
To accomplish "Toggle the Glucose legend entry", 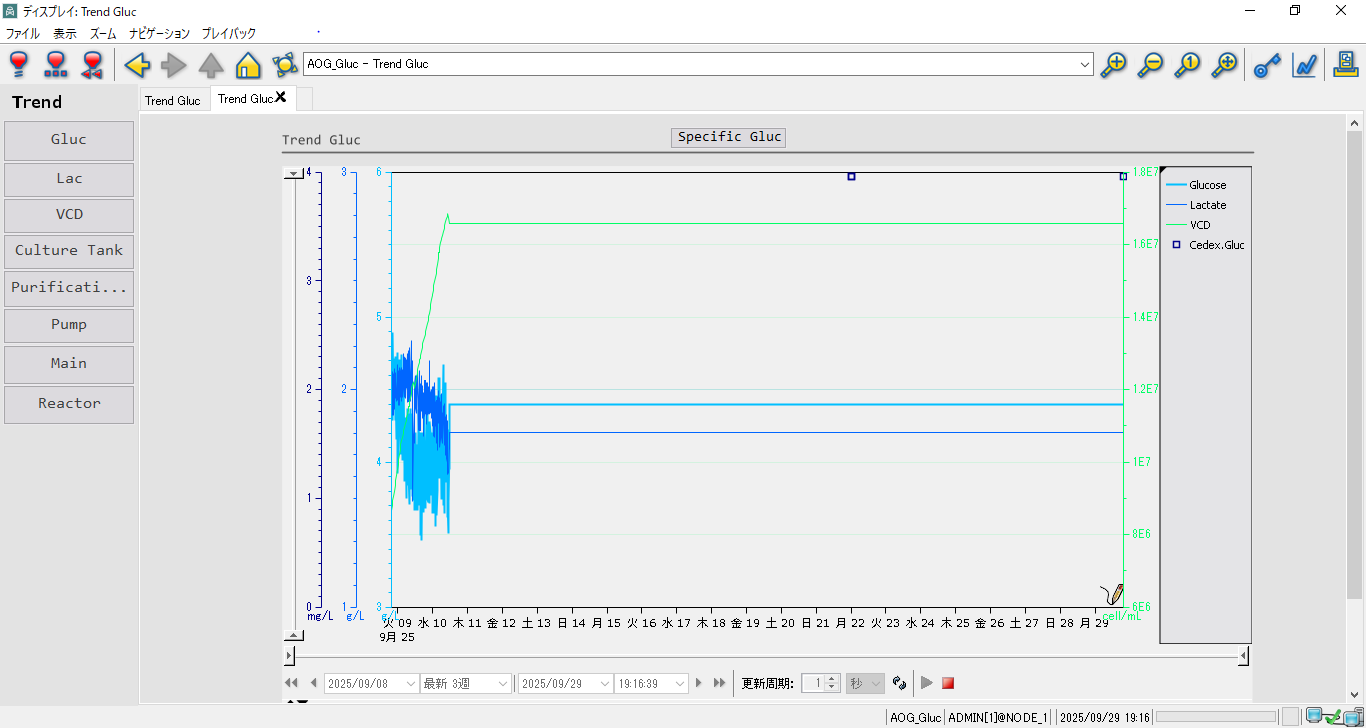I will [1207, 185].
